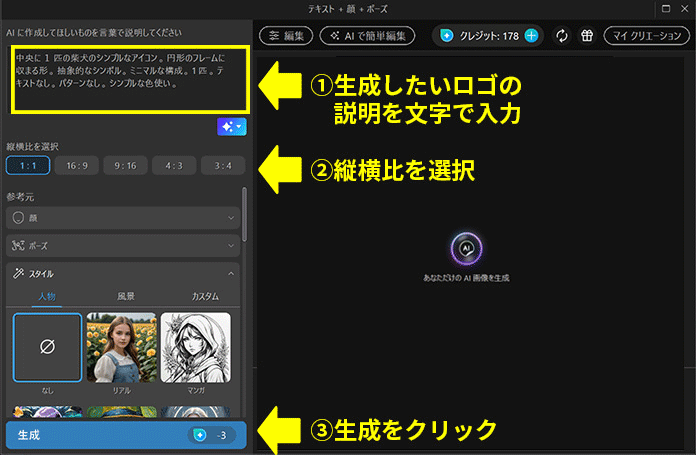
Task: Expand the ポーズ pose reference section
Action: pos(123,245)
